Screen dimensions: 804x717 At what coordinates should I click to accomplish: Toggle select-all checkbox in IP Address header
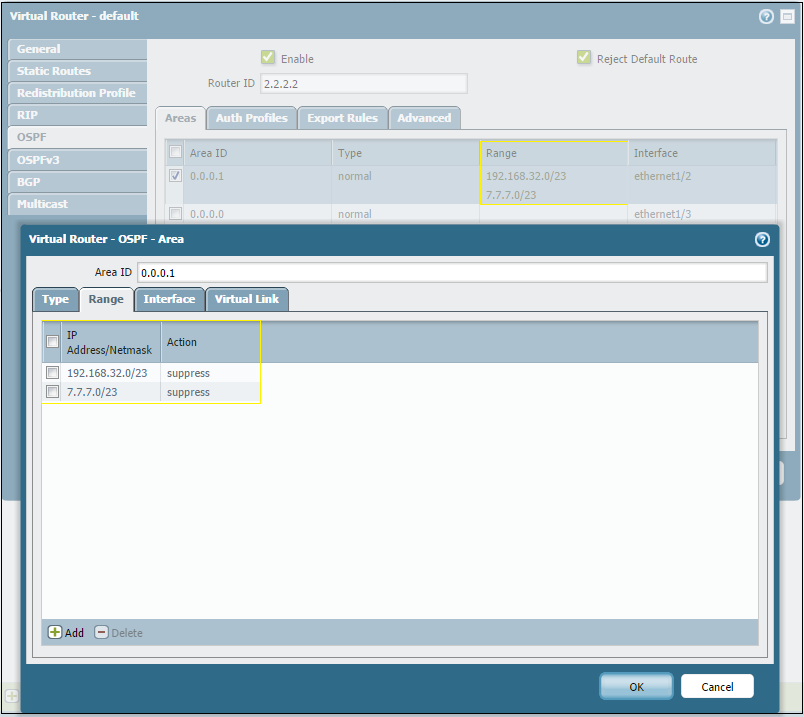53,342
